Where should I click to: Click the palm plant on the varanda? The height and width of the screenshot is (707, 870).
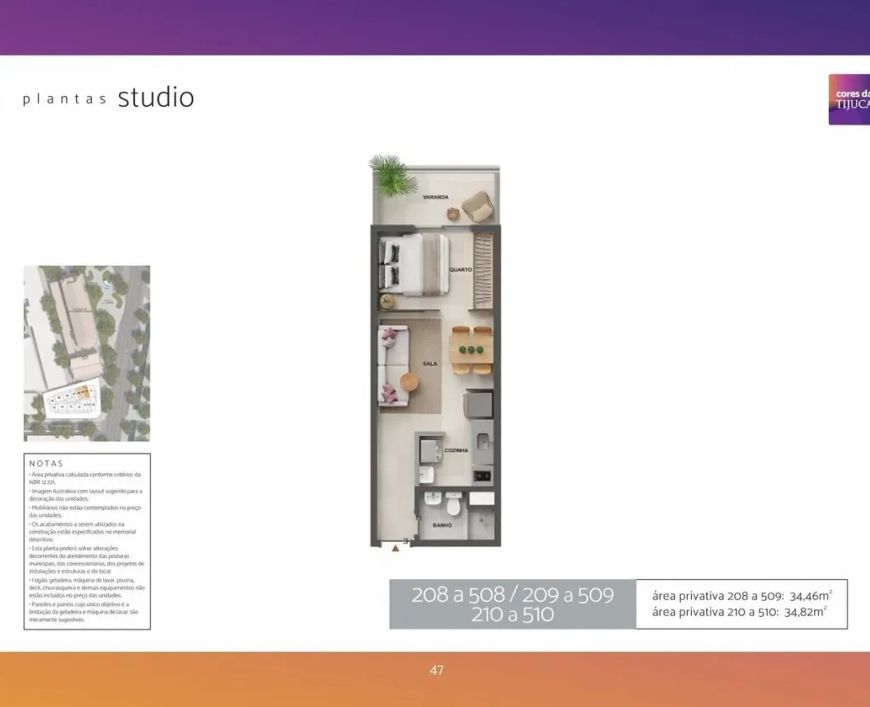click(393, 175)
